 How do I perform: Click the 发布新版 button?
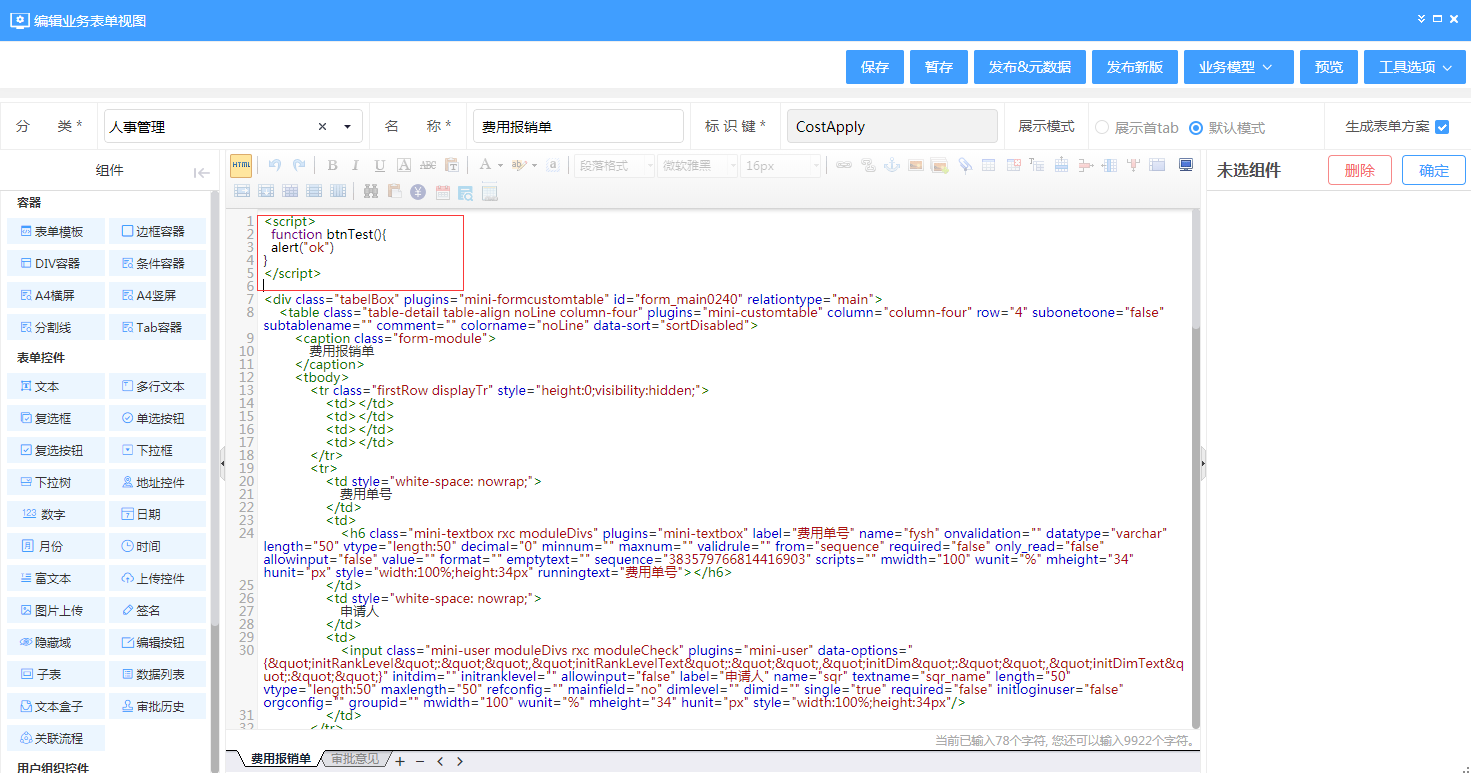(x=1135, y=67)
